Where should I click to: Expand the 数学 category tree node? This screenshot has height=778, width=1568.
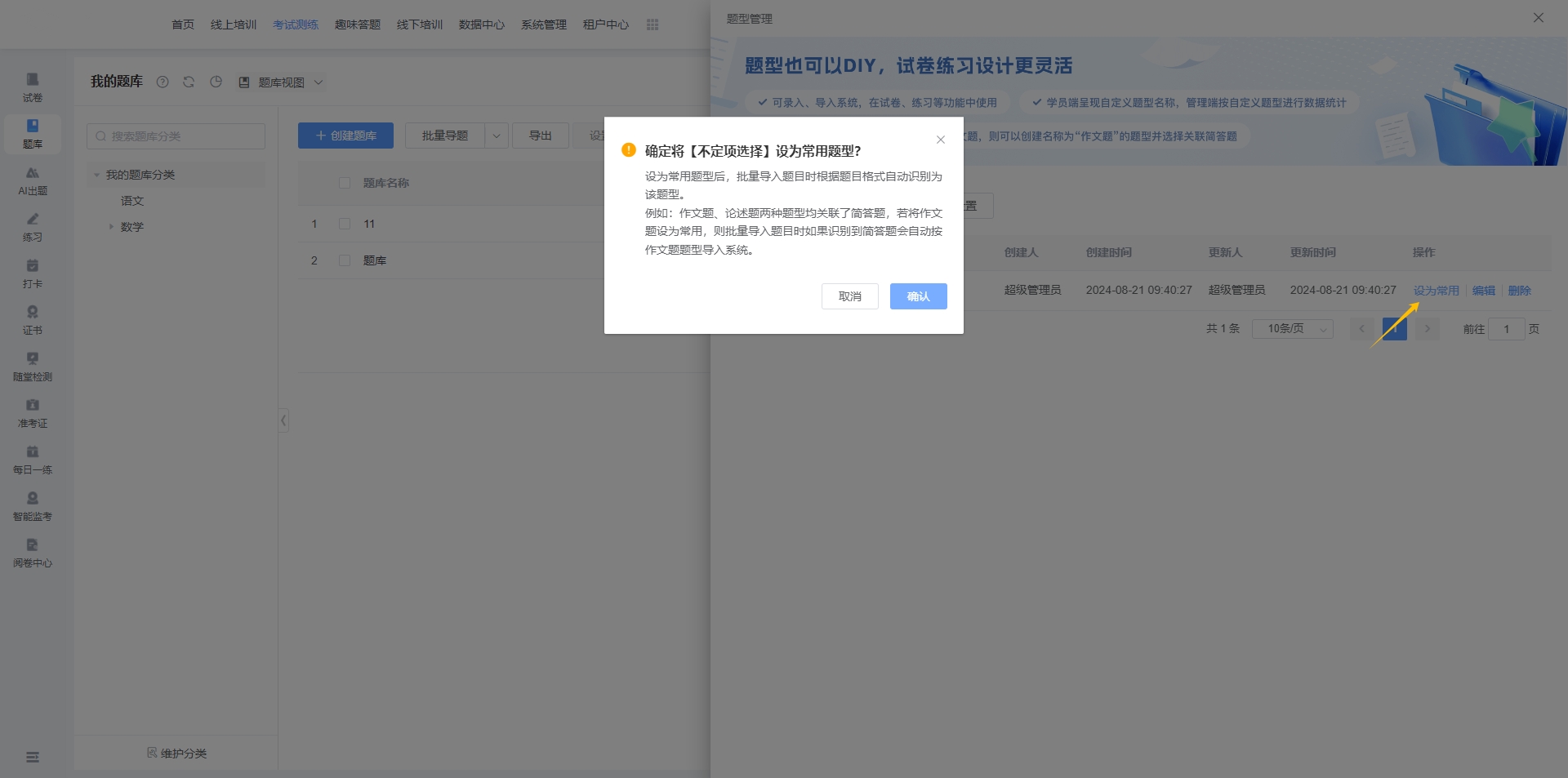(x=111, y=227)
